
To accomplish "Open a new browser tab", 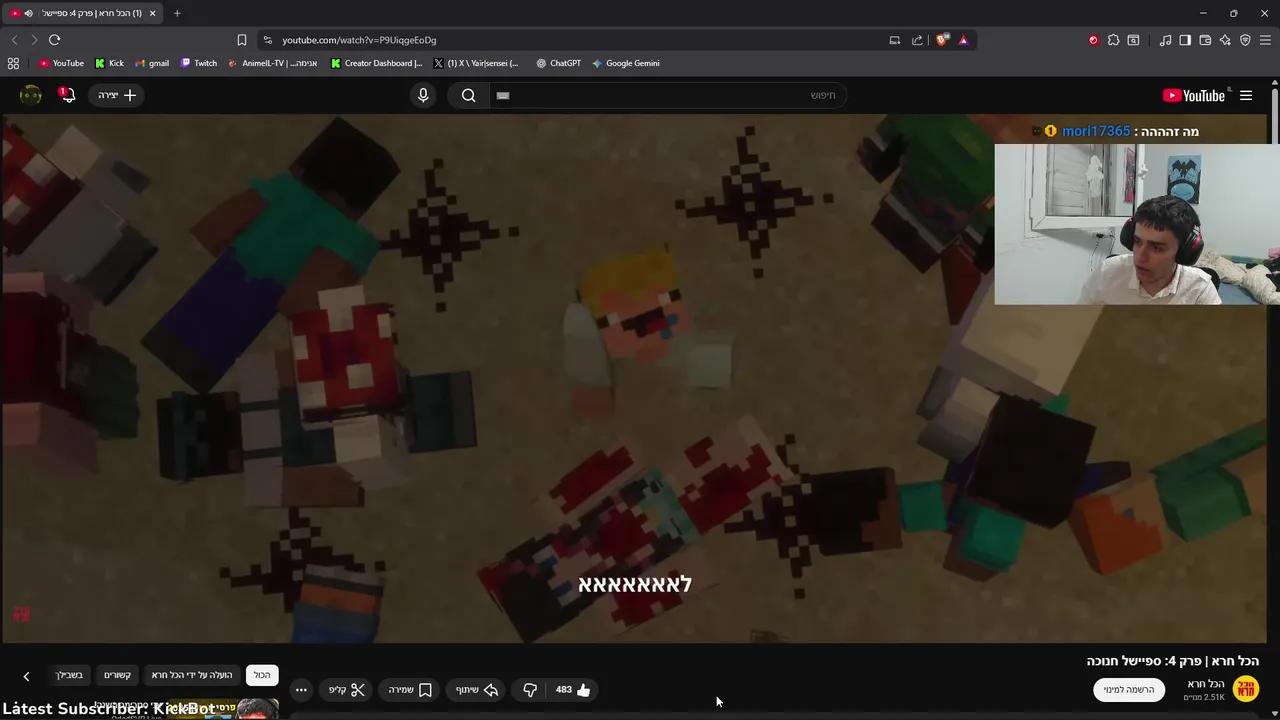I will tap(177, 13).
